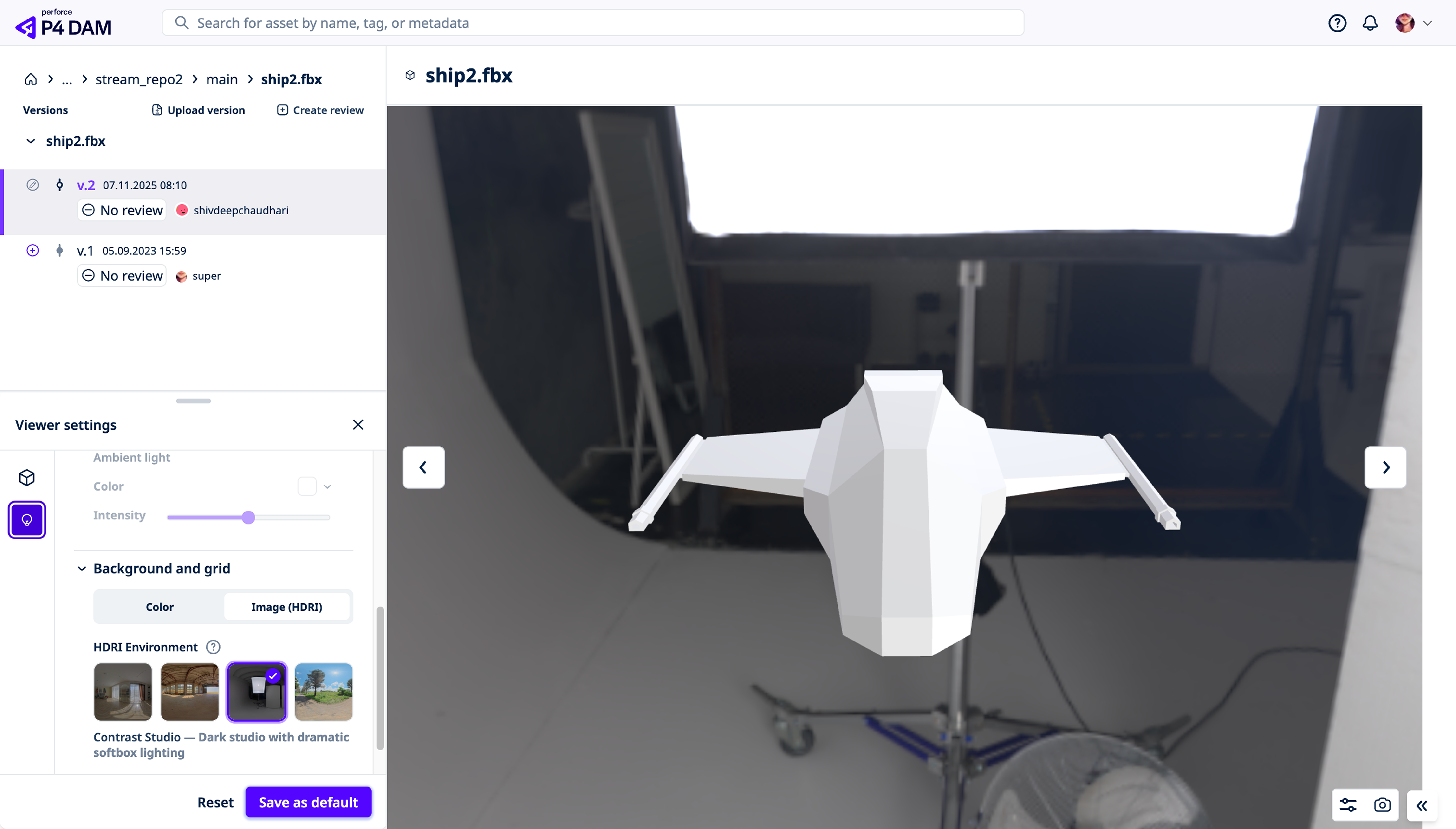The image size is (1456, 829).
Task: Click the Upload version button
Action: tap(198, 110)
